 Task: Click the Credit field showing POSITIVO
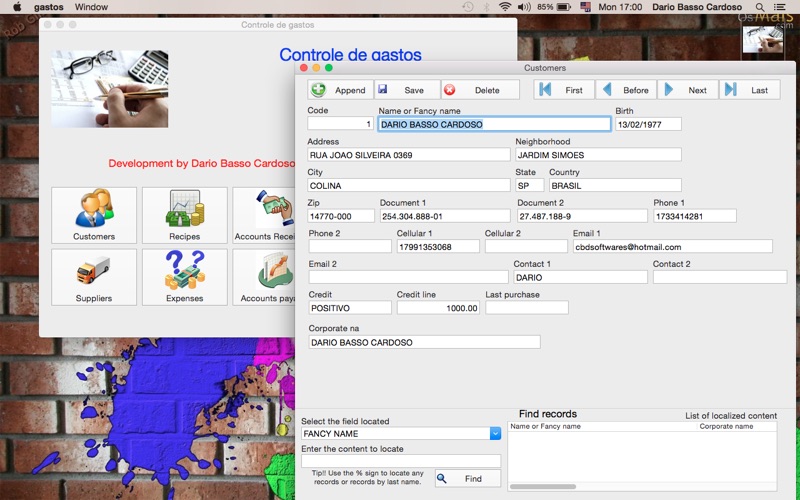click(x=350, y=308)
